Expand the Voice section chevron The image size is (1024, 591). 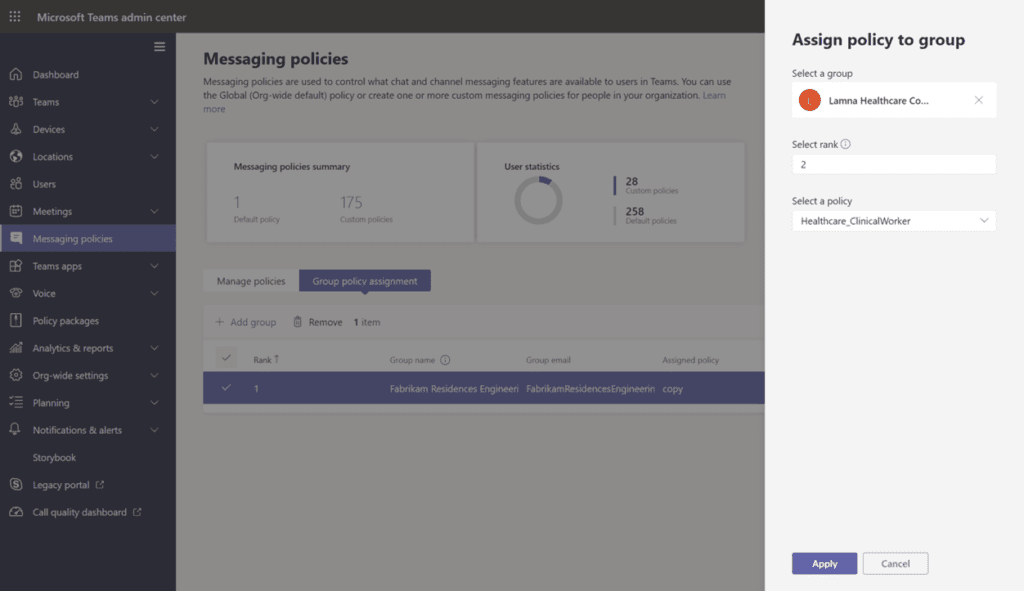click(x=154, y=294)
